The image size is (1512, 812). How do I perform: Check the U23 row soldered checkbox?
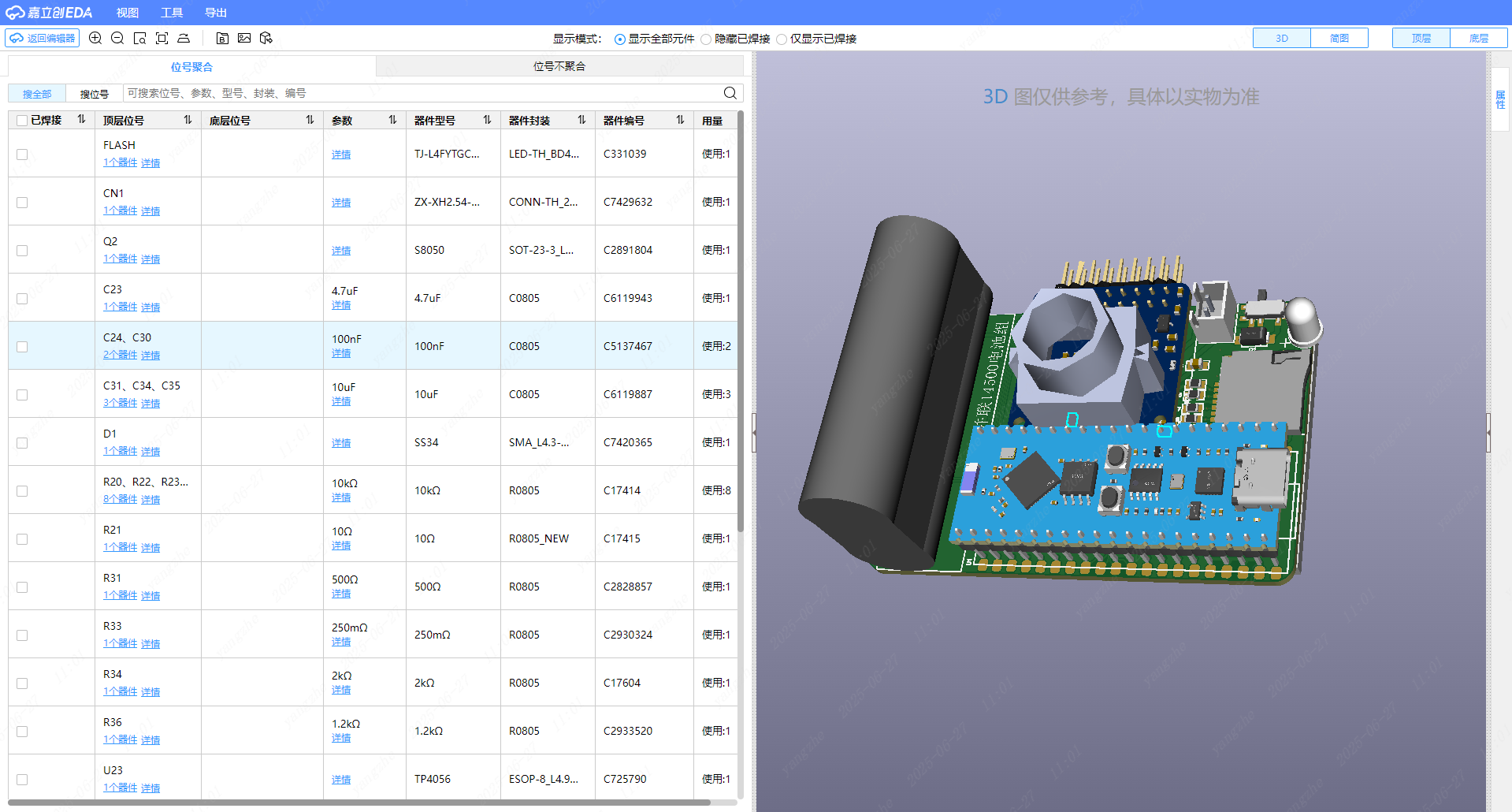tap(22, 780)
